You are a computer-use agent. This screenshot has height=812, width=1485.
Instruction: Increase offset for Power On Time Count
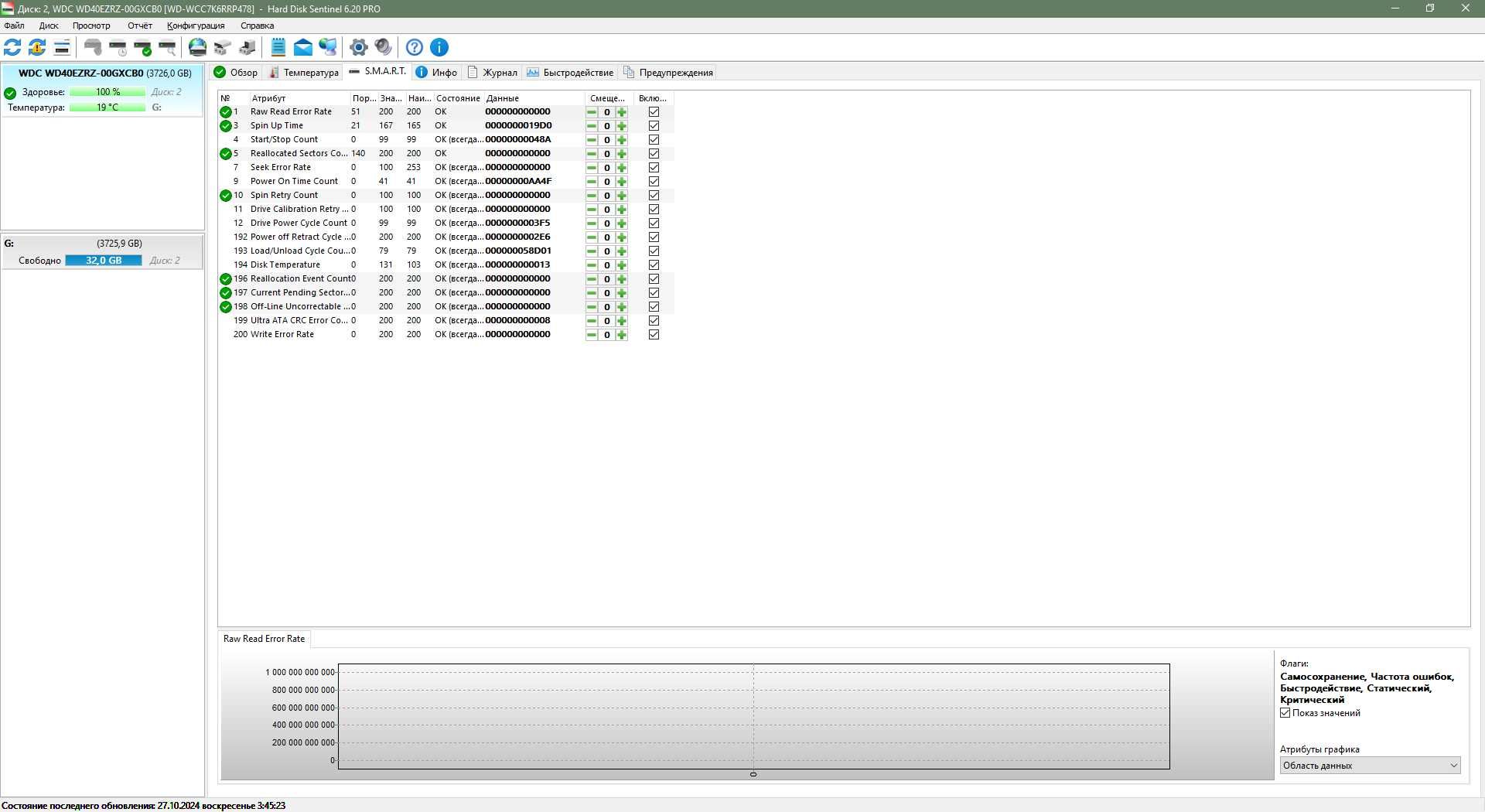622,182
